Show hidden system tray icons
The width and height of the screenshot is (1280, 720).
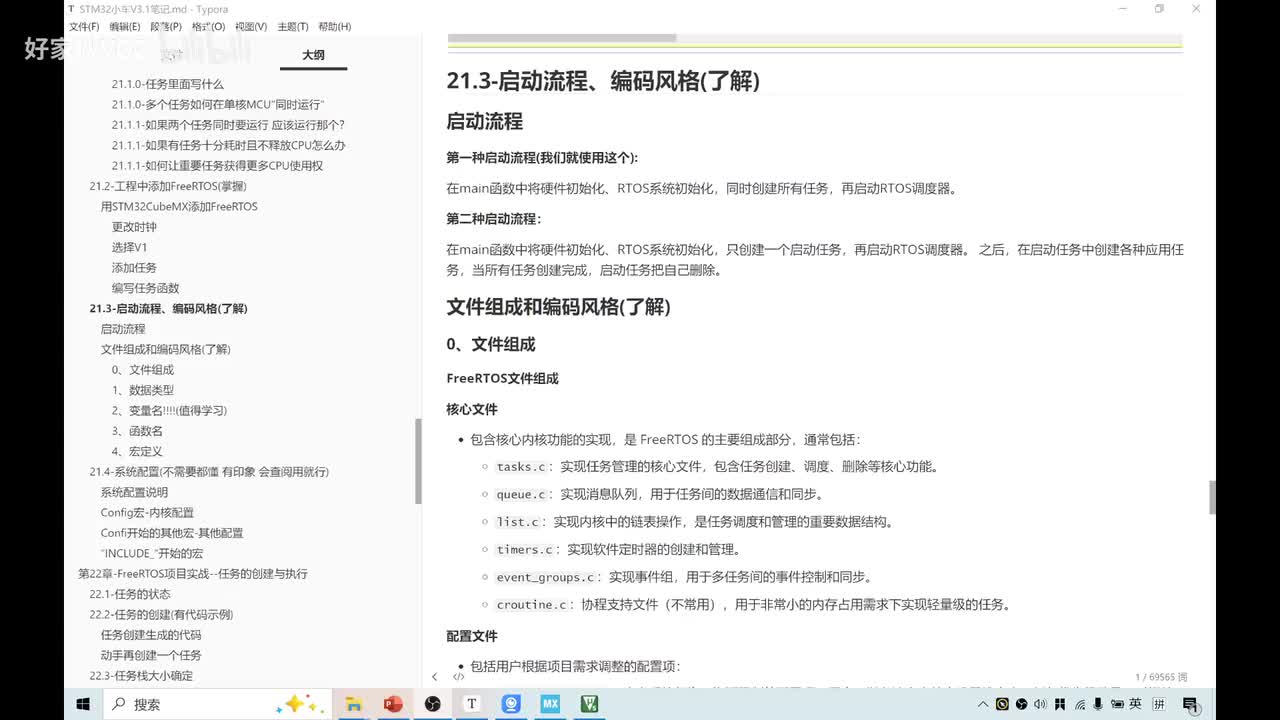point(983,704)
